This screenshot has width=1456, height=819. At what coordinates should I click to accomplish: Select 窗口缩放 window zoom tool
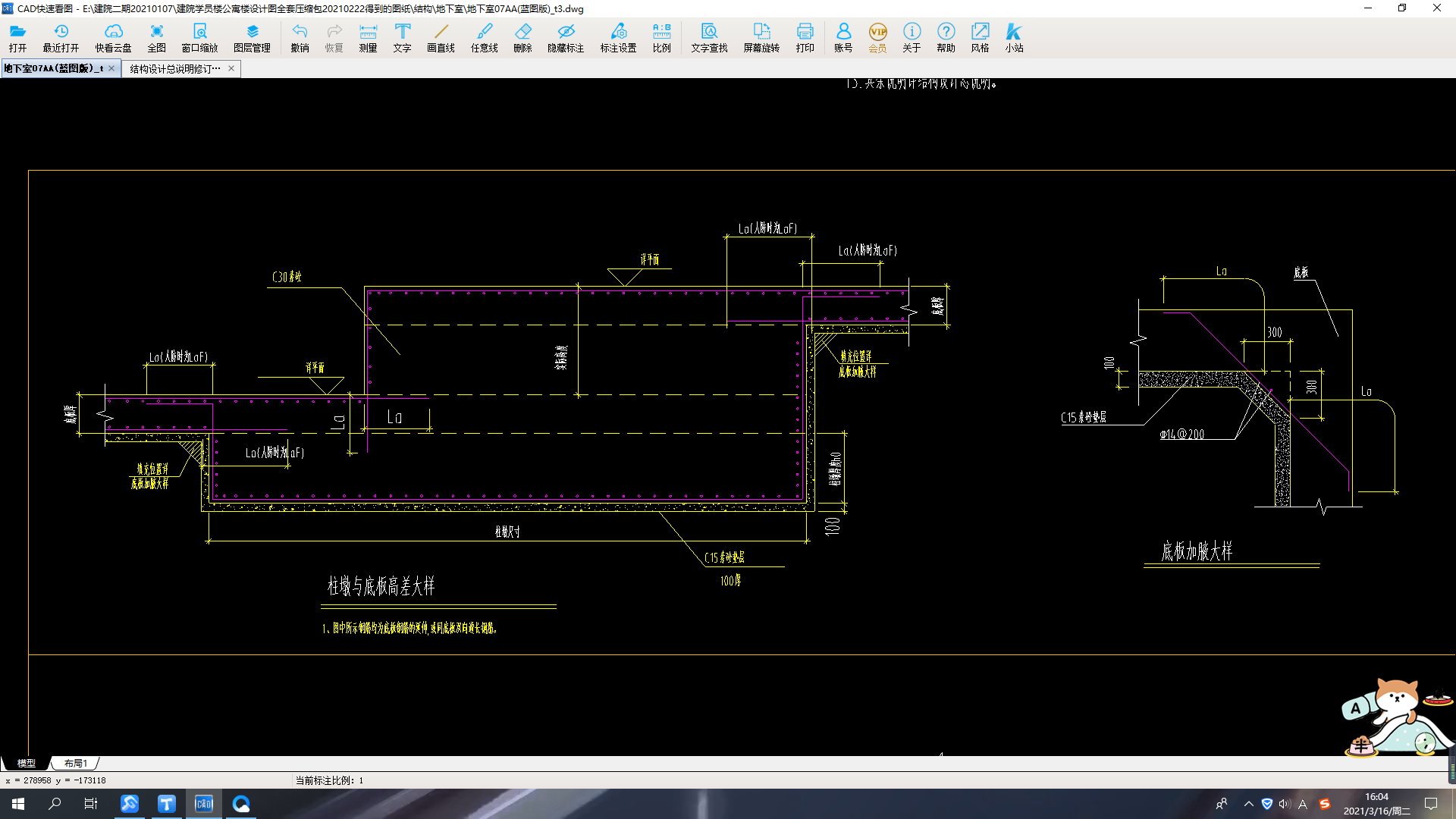click(199, 38)
